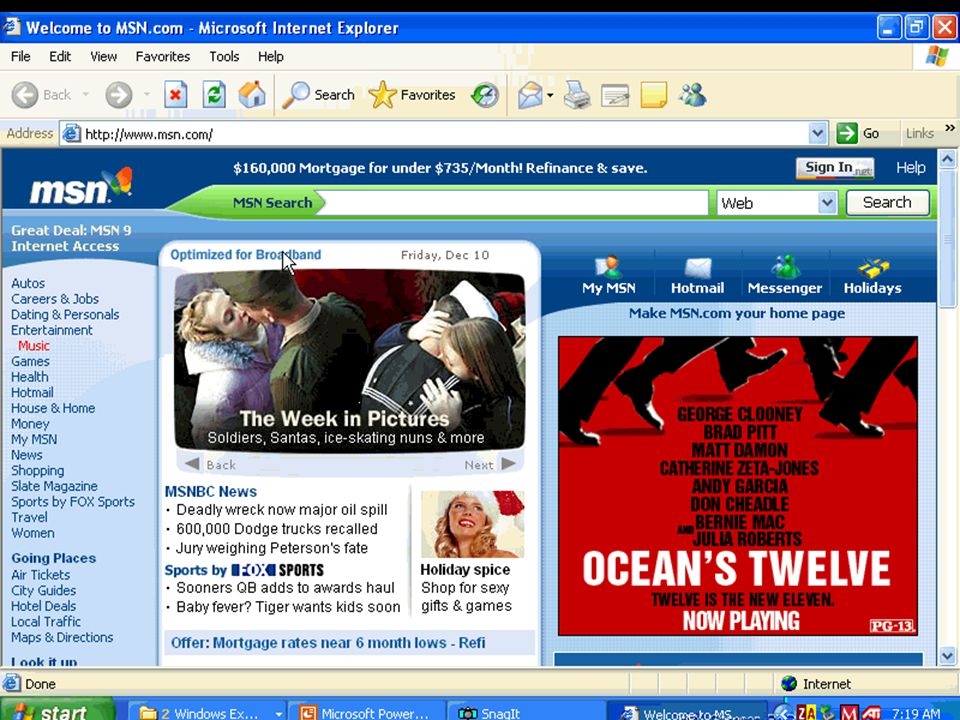Click the page scrollbar up arrow
The image size is (960, 720).
947,160
